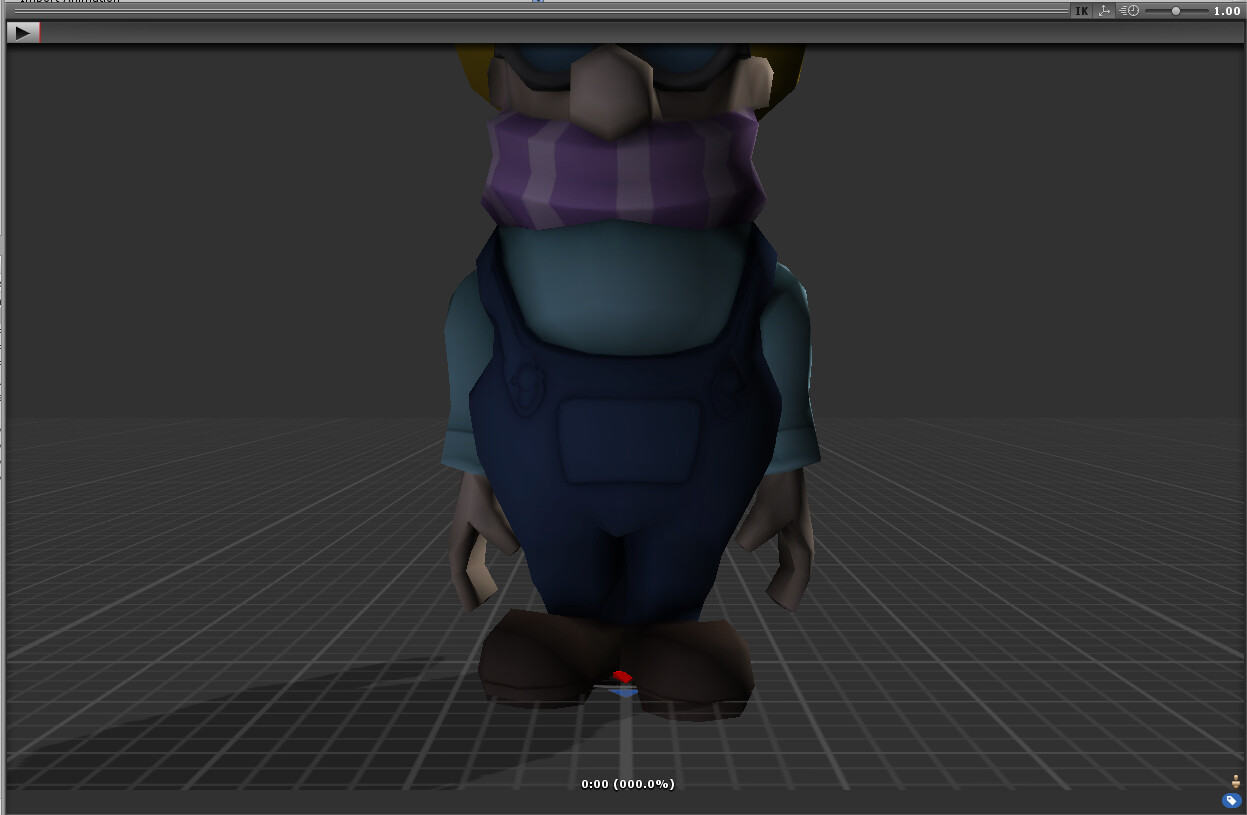Click the pivot axis gizmo icon

[1104, 10]
